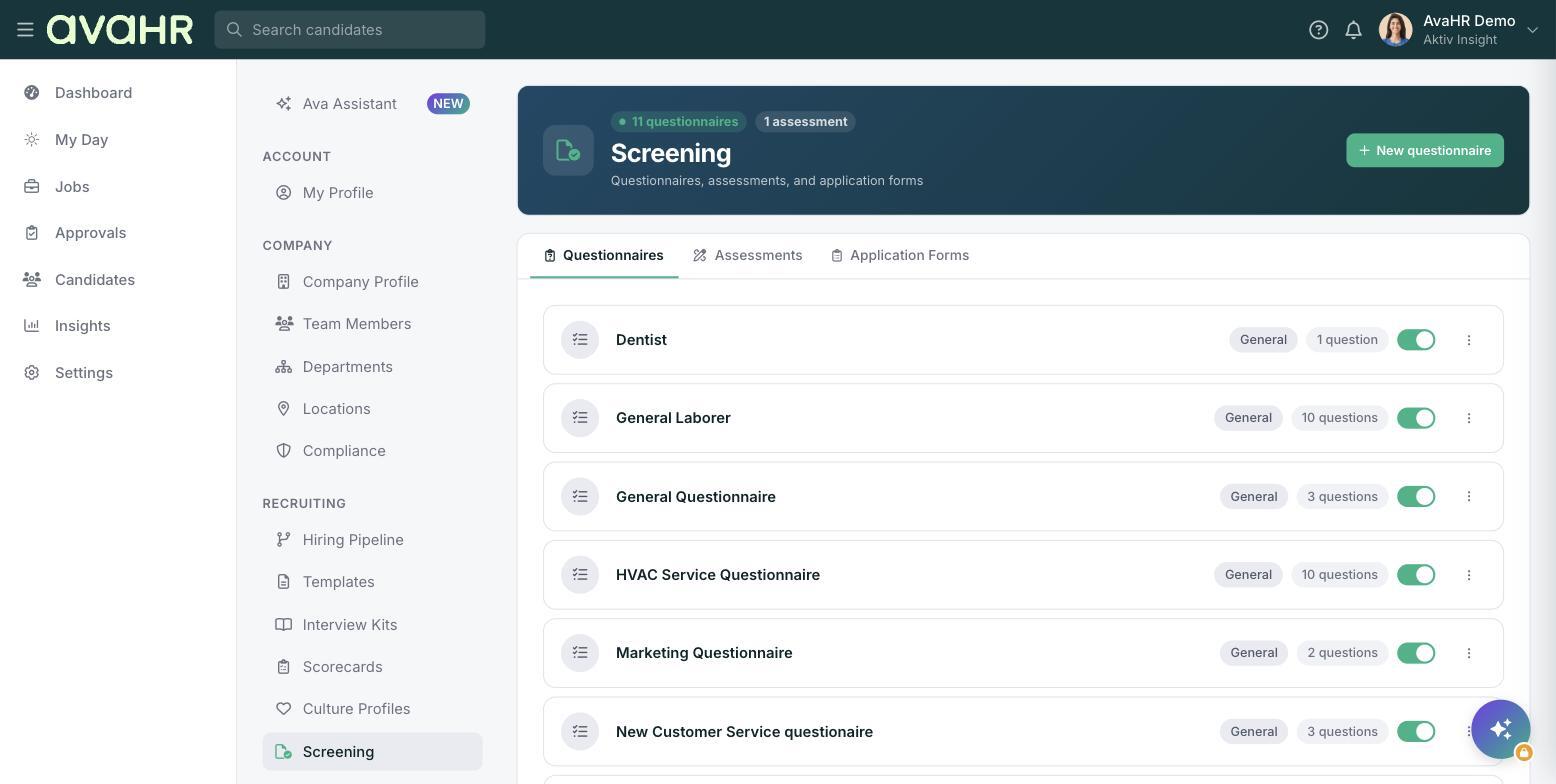This screenshot has height=784, width=1556.
Task: Switch to the Assessments tab
Action: 748,256
